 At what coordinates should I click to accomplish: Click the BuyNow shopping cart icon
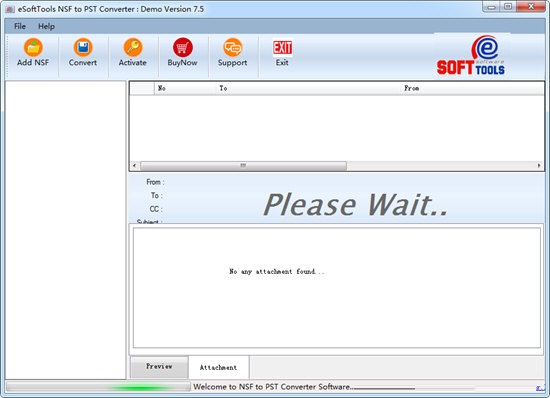182,47
